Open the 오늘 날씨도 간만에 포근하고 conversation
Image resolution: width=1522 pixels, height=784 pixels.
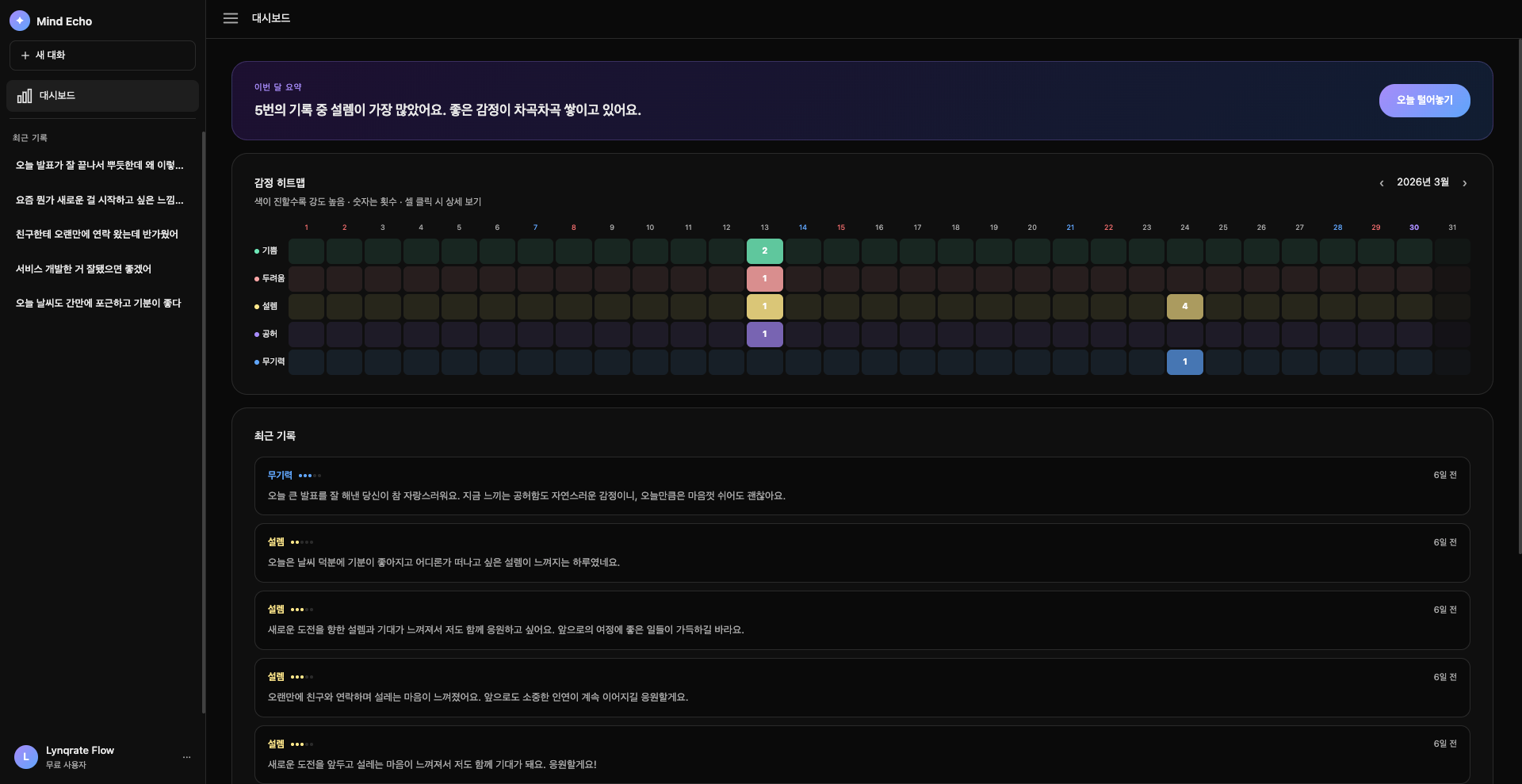(x=98, y=303)
